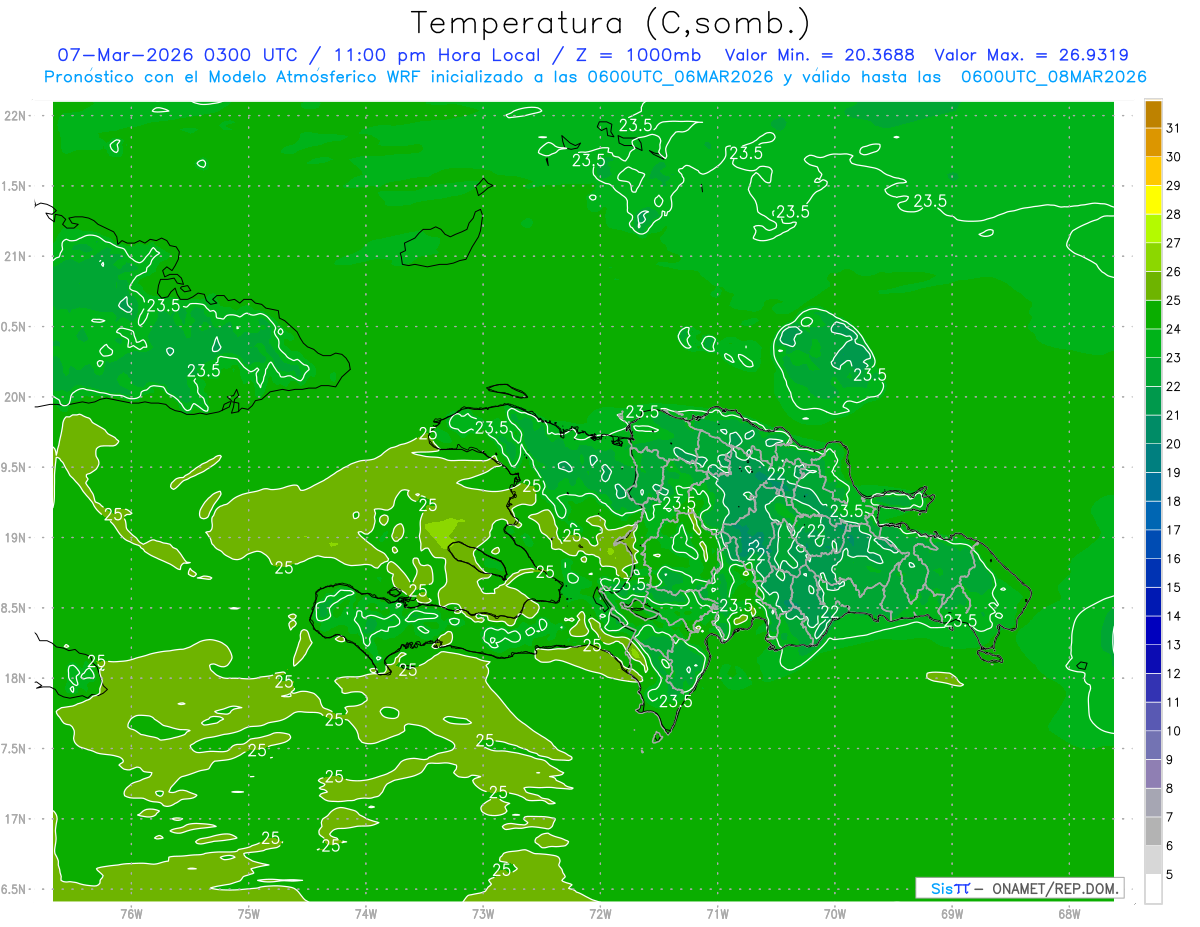
Task: Click the "22N" latitude axis label
Action: tap(15, 116)
